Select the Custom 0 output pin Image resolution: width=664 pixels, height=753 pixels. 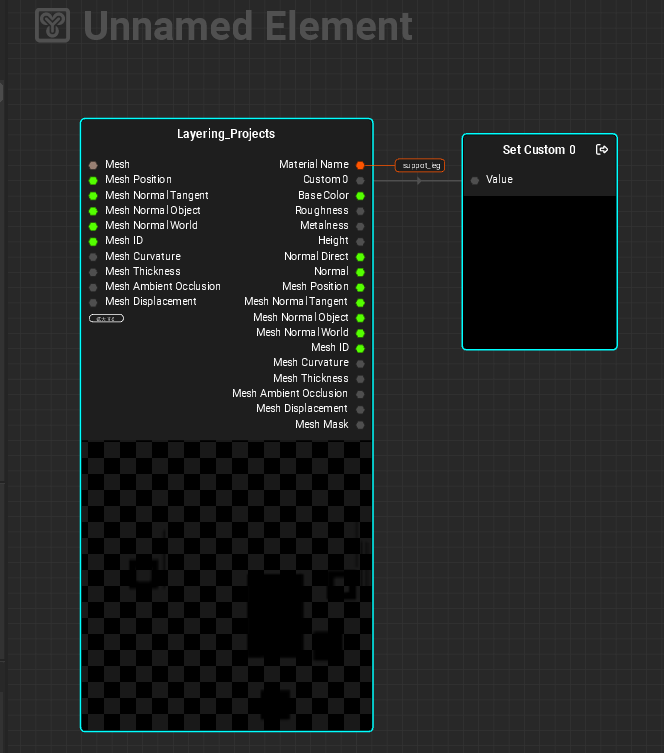pos(360,180)
